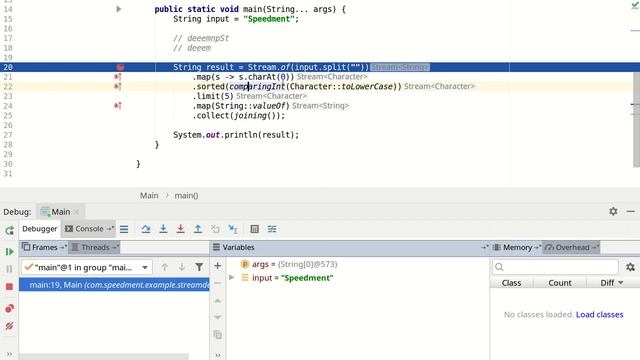Go to previous frame arrow
Image resolution: width=640 pixels, height=360 pixels.
(x=164, y=267)
